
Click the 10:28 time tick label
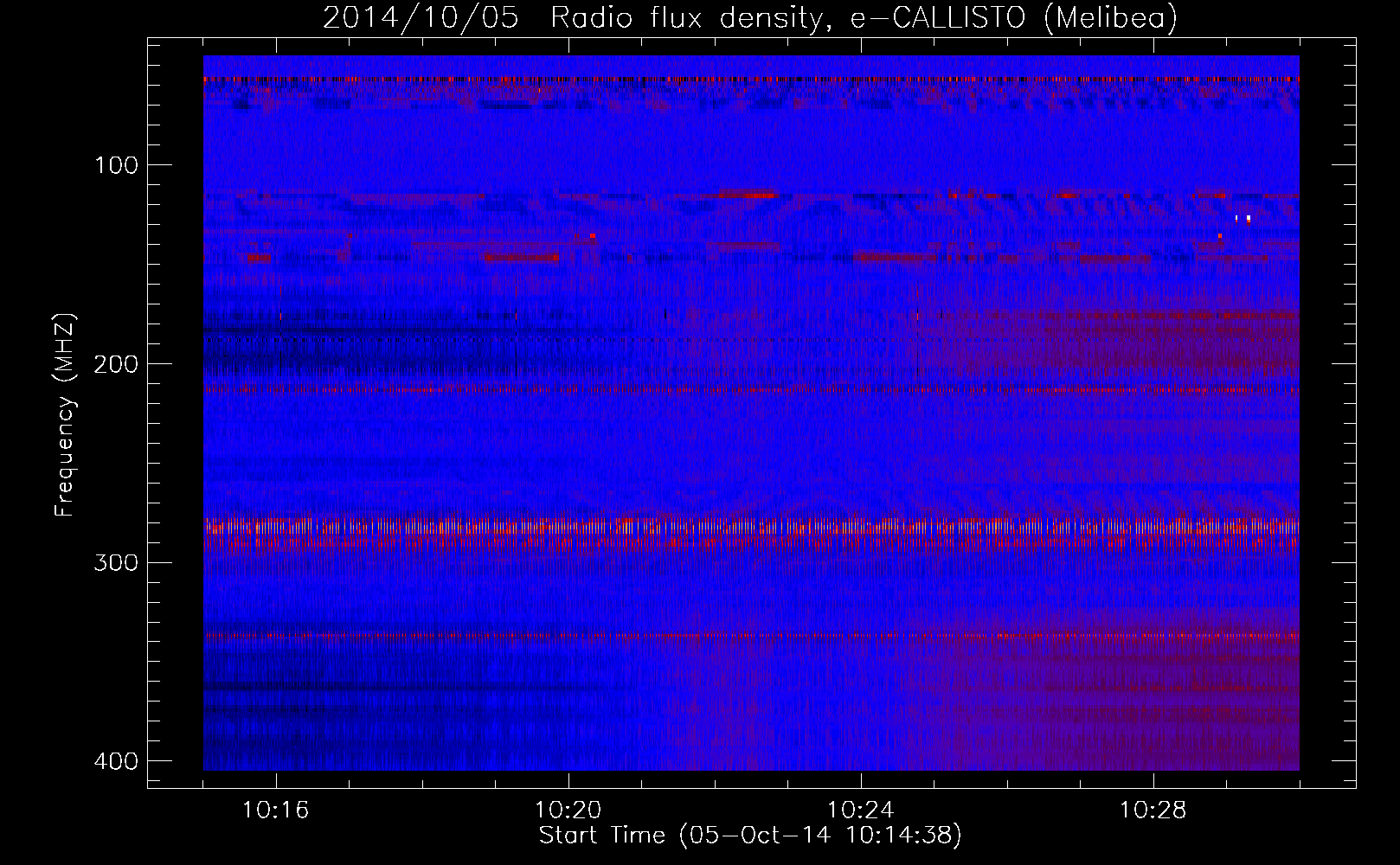tap(1153, 811)
